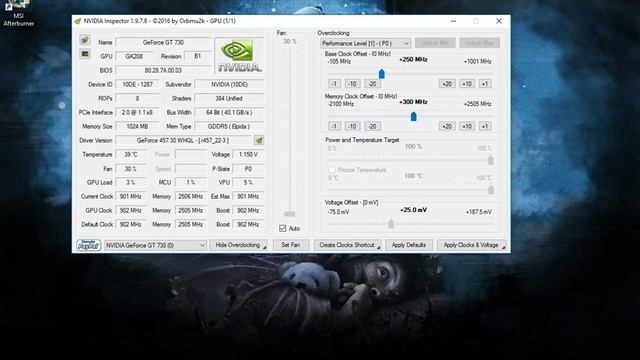Open the NVIDIA GeForce GT 730 (0) GPU selector
This screenshot has height=360, width=640.
click(x=155, y=245)
